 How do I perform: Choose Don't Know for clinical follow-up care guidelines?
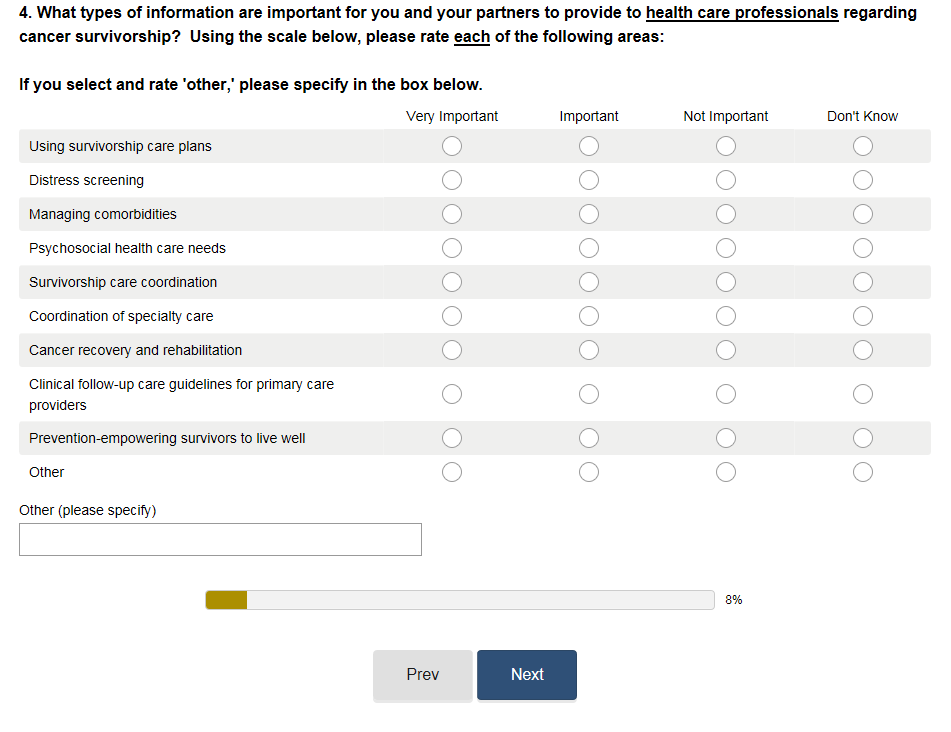pyautogui.click(x=863, y=395)
